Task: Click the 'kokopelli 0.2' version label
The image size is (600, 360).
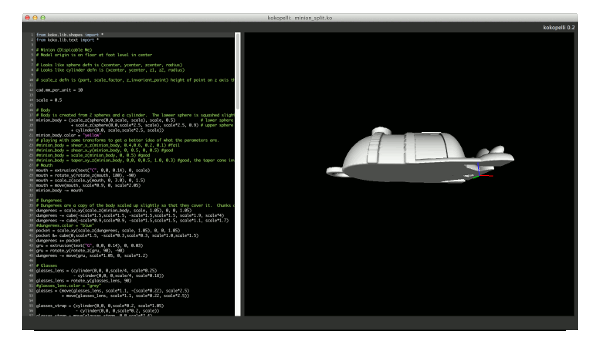Action: tap(559, 28)
